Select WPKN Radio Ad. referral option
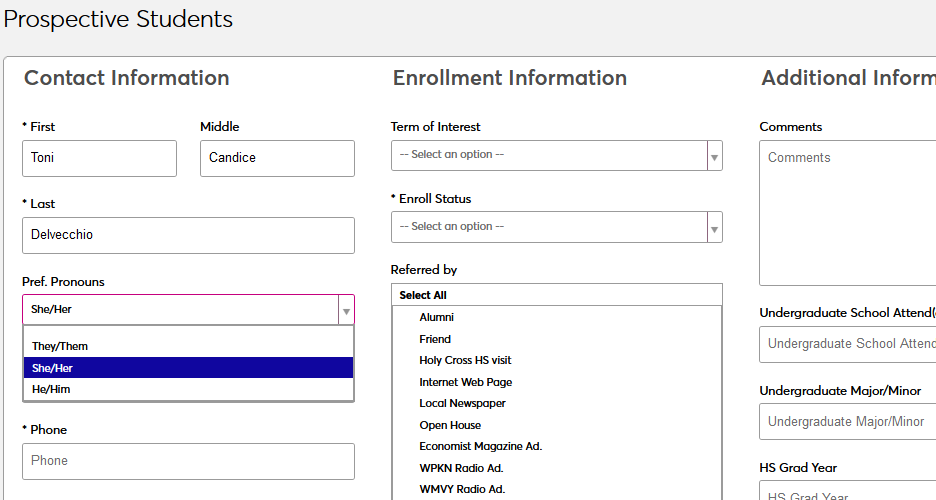 coord(461,468)
